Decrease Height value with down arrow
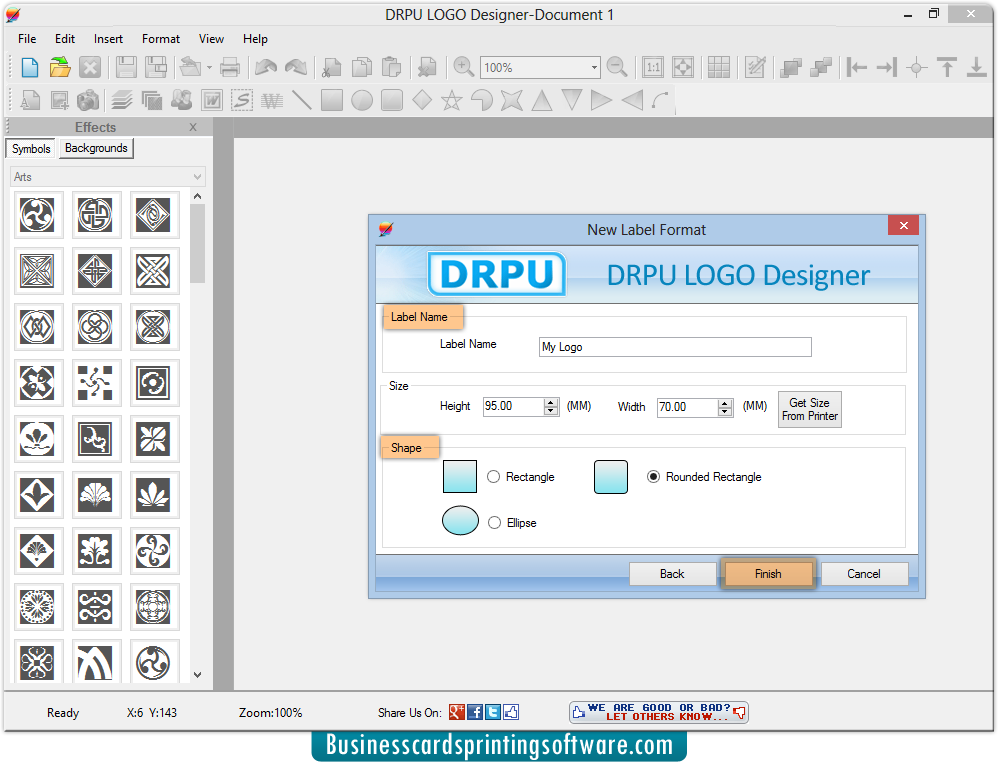 pos(551,411)
